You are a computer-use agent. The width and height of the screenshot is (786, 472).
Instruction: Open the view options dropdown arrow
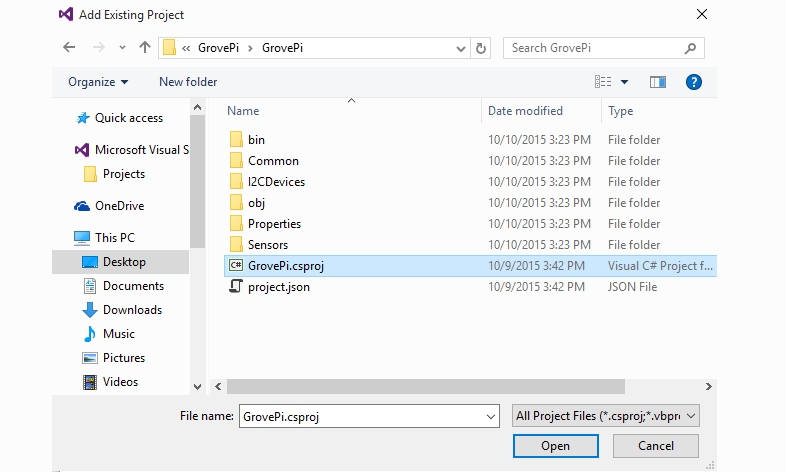[624, 82]
